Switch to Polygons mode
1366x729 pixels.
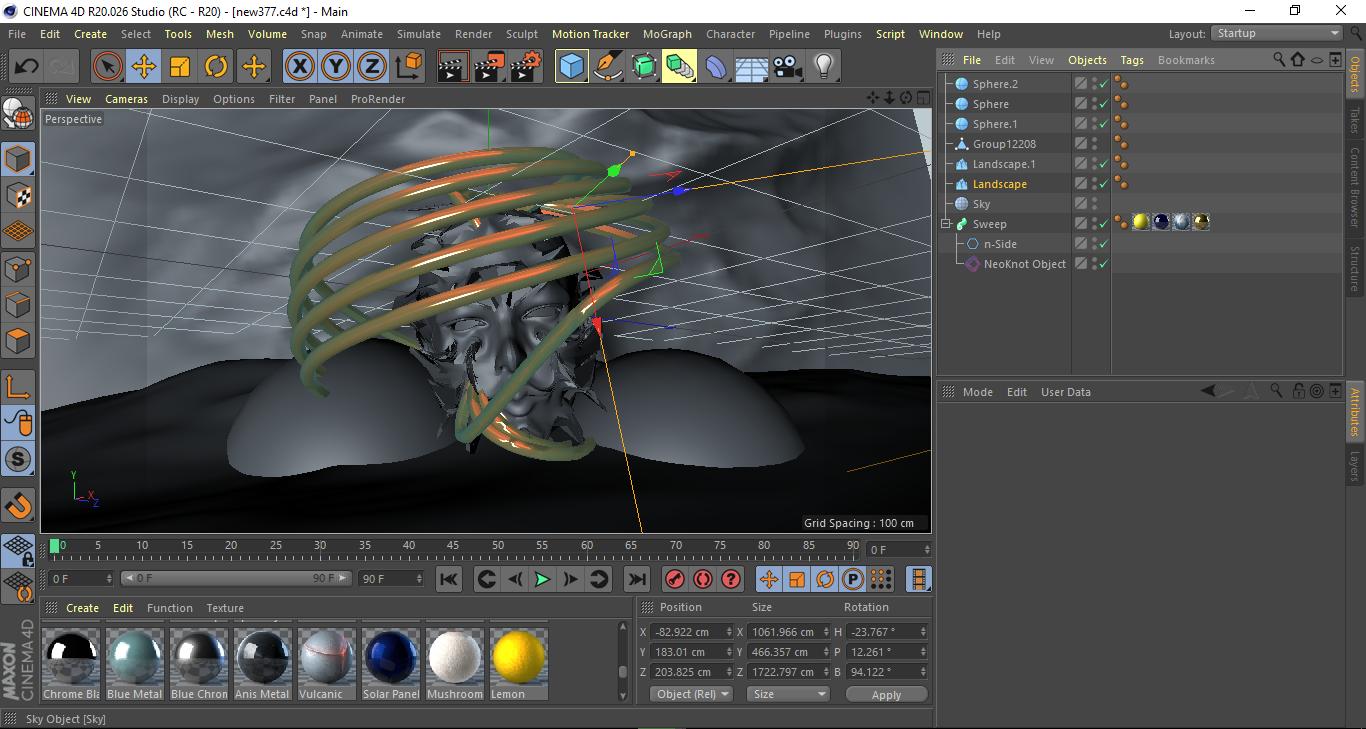click(18, 341)
